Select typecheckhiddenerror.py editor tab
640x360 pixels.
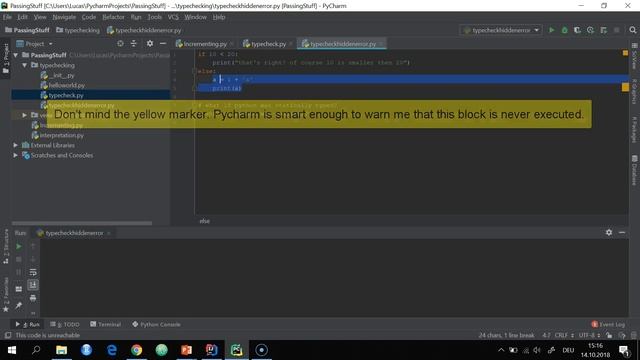pyautogui.click(x=342, y=44)
